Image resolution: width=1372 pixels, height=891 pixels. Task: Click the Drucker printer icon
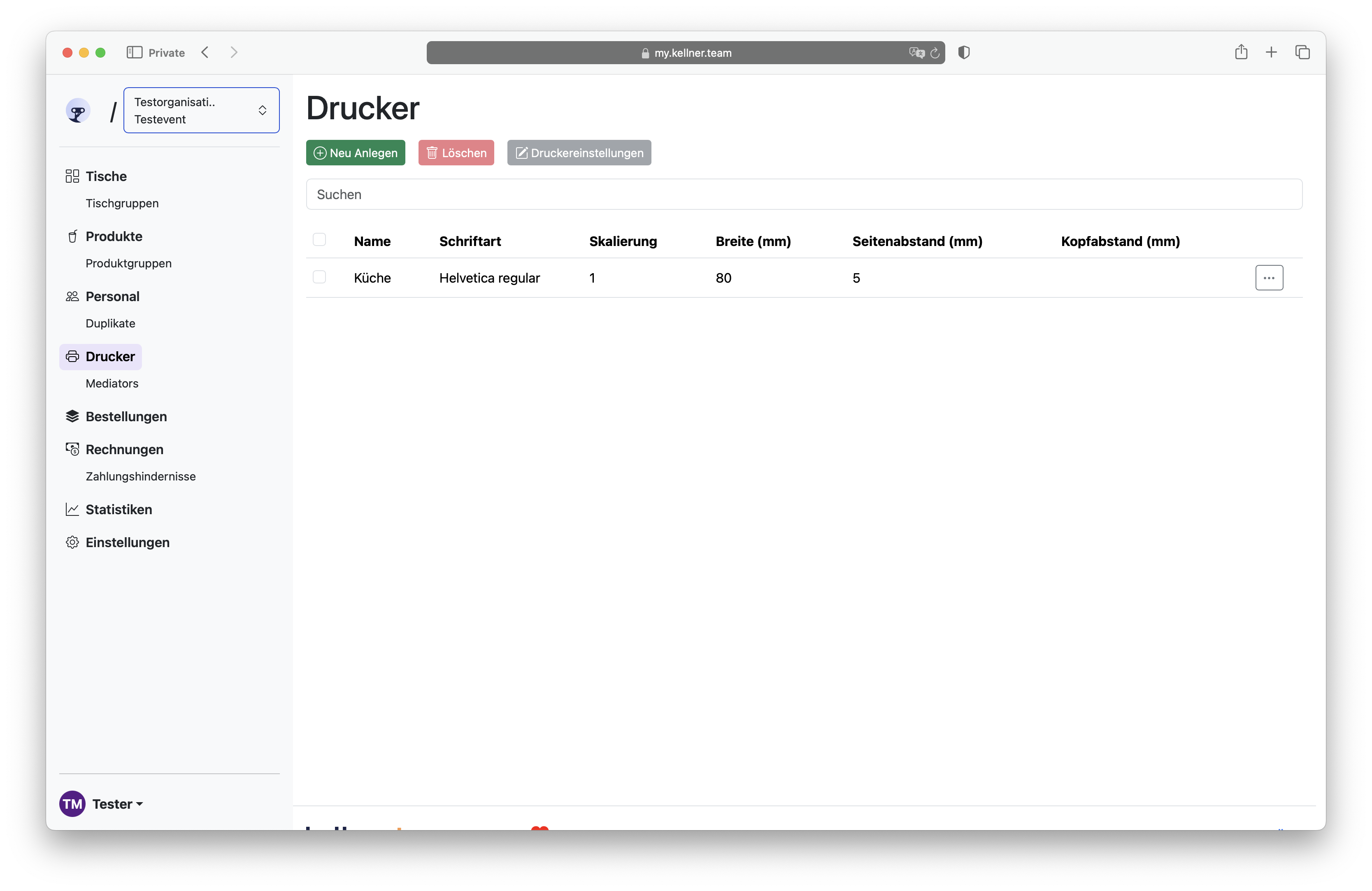72,356
